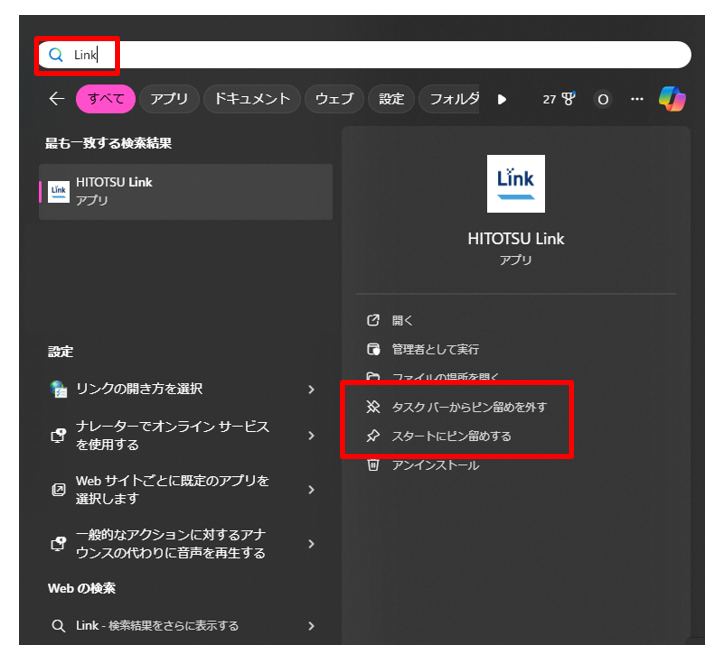
Task: Show more filter tabs with the play arrow
Action: tap(502, 99)
